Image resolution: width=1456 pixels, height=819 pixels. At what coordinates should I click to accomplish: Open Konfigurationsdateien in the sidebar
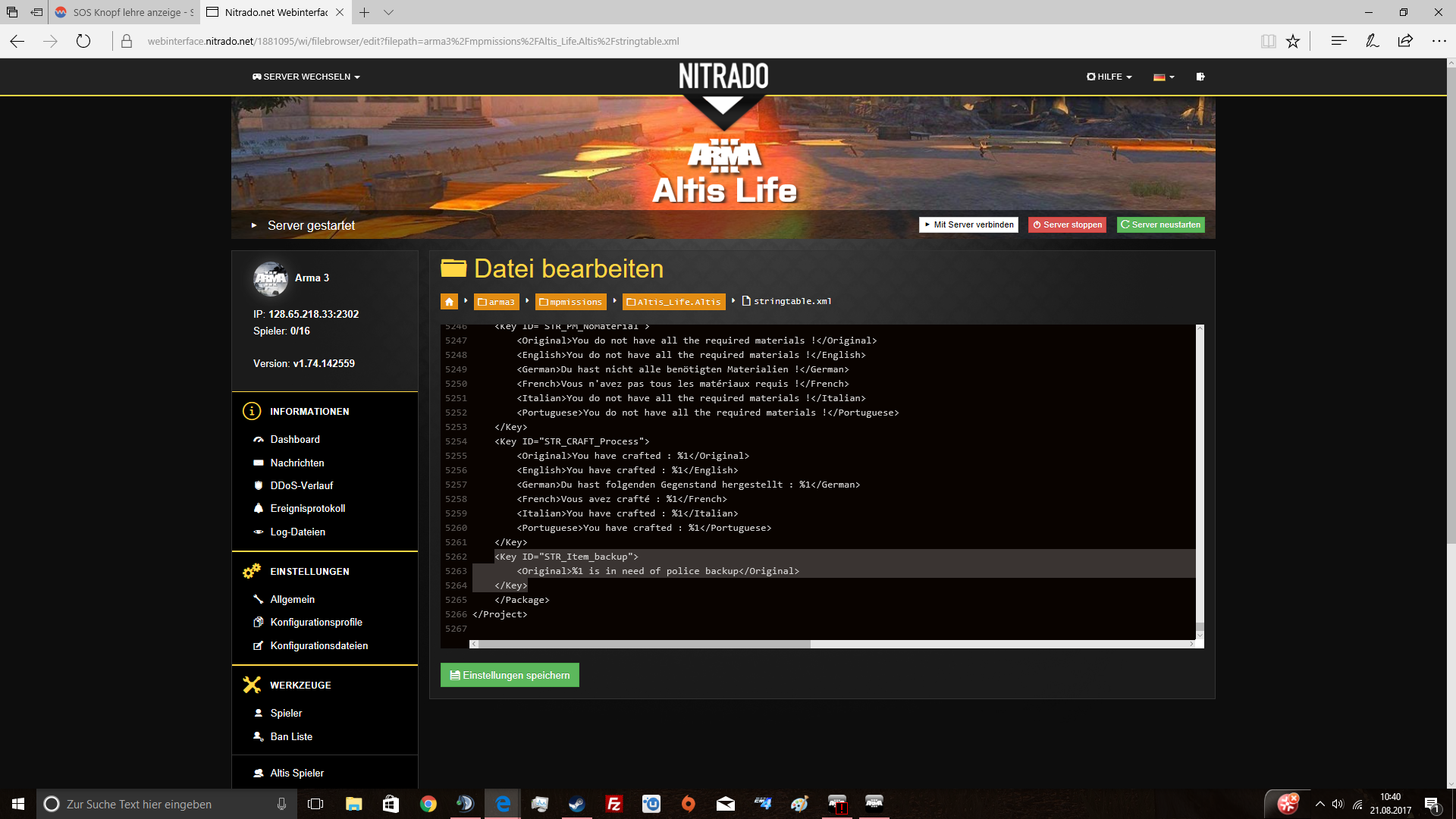(x=319, y=645)
